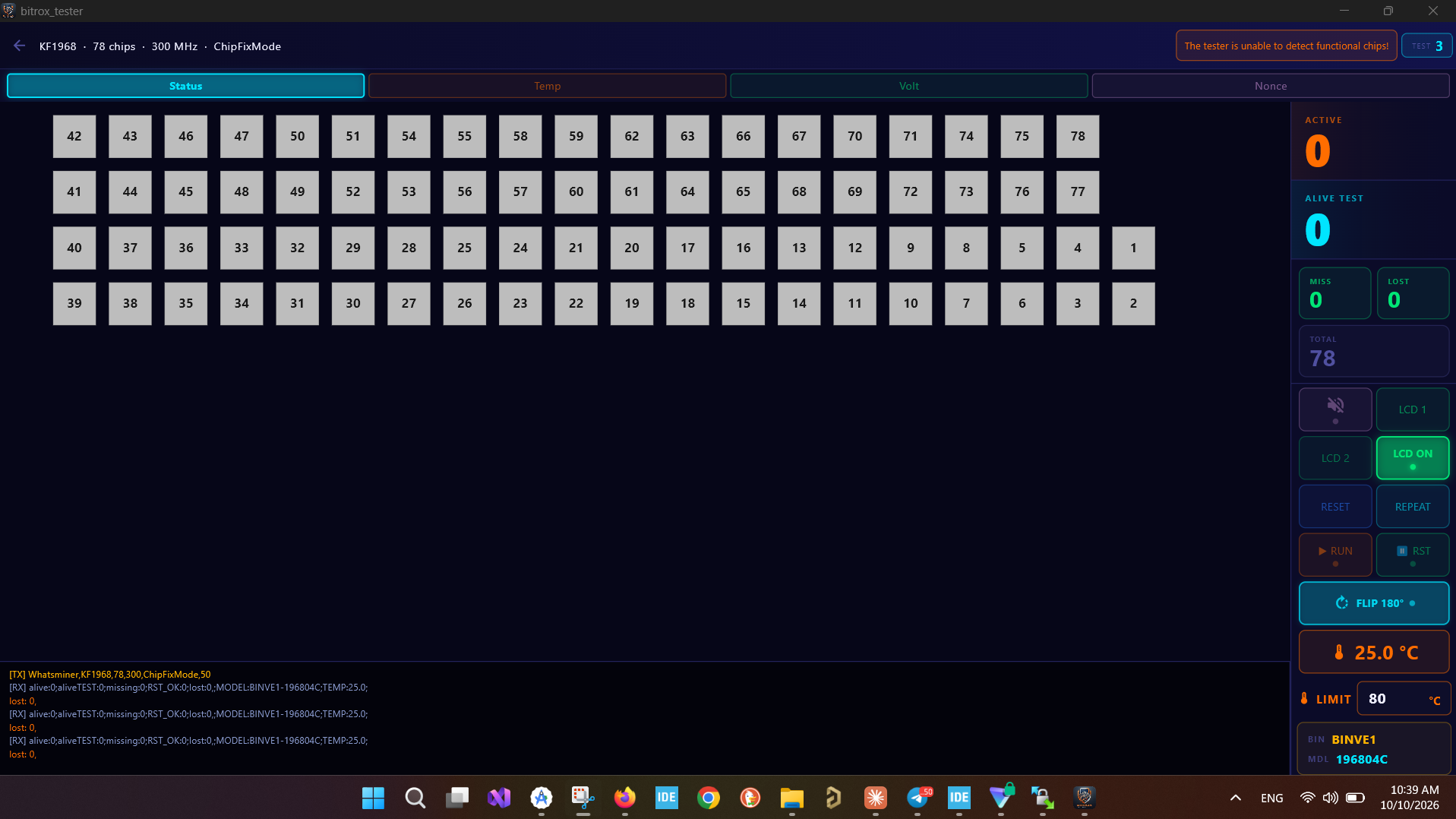Start the test with RUN
Screen dimensions: 1456x819
click(1335, 555)
